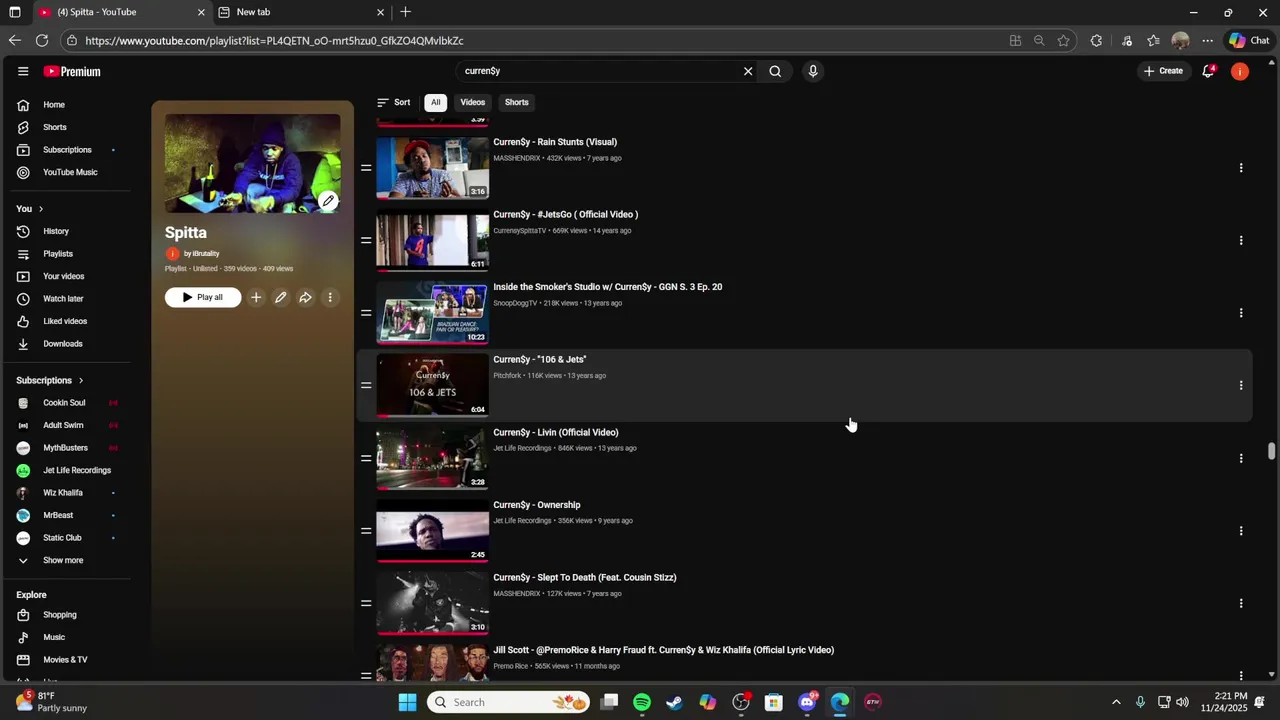This screenshot has width=1280, height=720.
Task: Open a new browser tab with plus
Action: pyautogui.click(x=405, y=12)
